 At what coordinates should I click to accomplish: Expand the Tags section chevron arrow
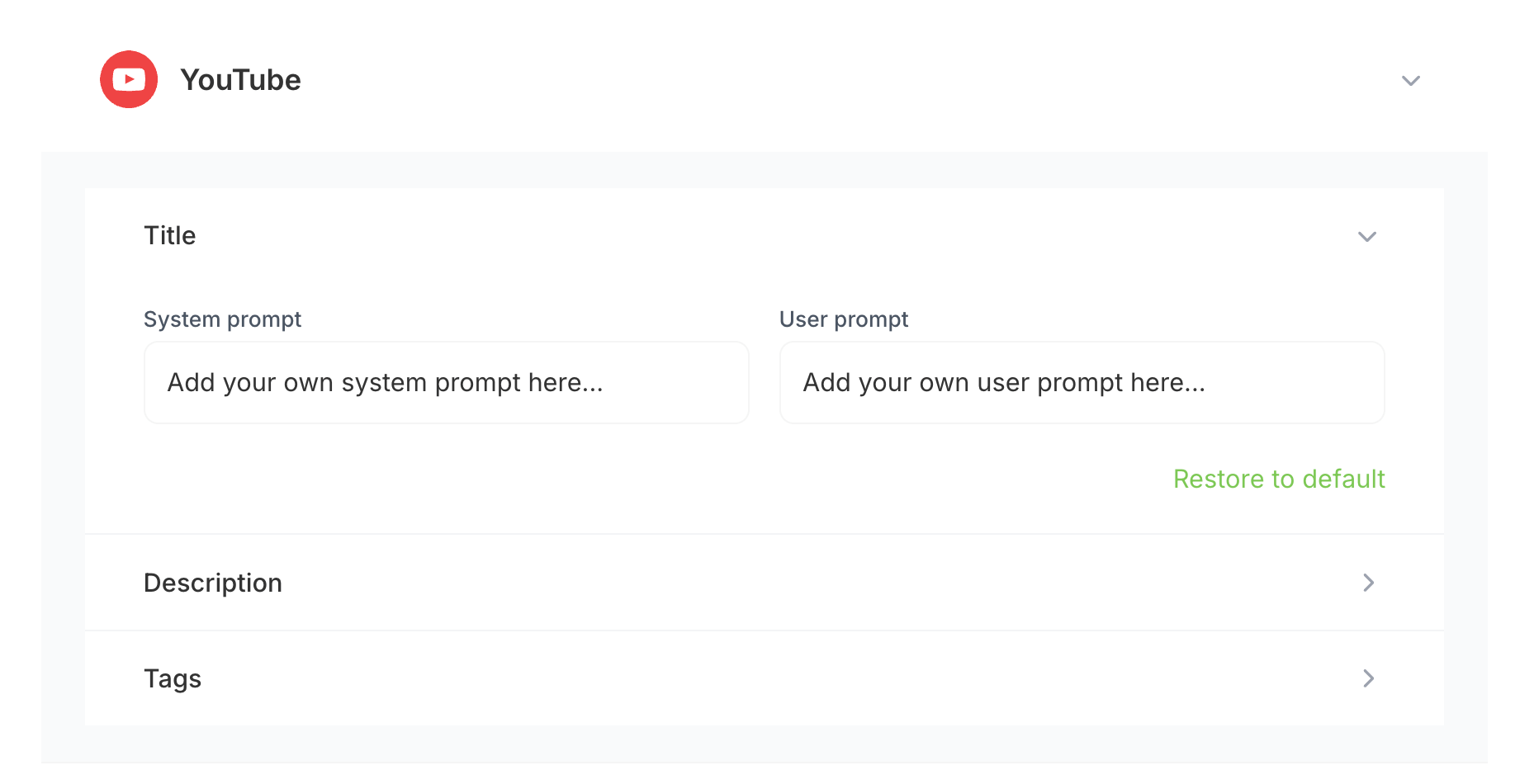click(x=1368, y=678)
